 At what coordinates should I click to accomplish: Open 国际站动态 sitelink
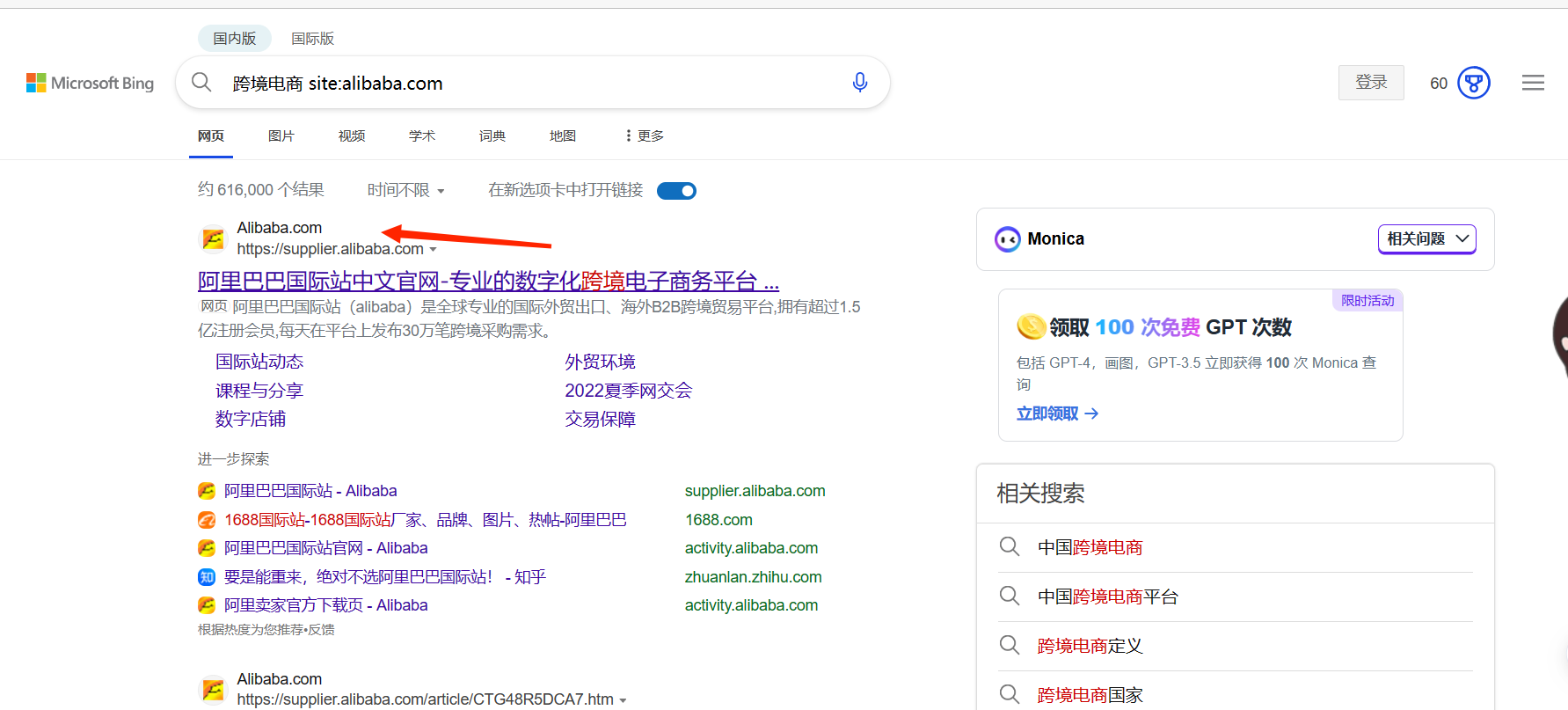pos(259,362)
